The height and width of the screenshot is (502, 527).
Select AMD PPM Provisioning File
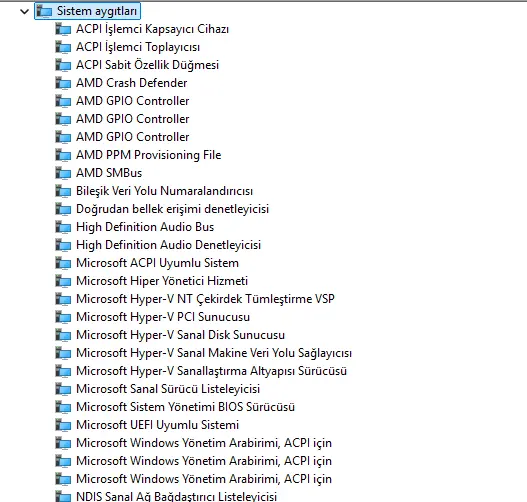pos(149,155)
